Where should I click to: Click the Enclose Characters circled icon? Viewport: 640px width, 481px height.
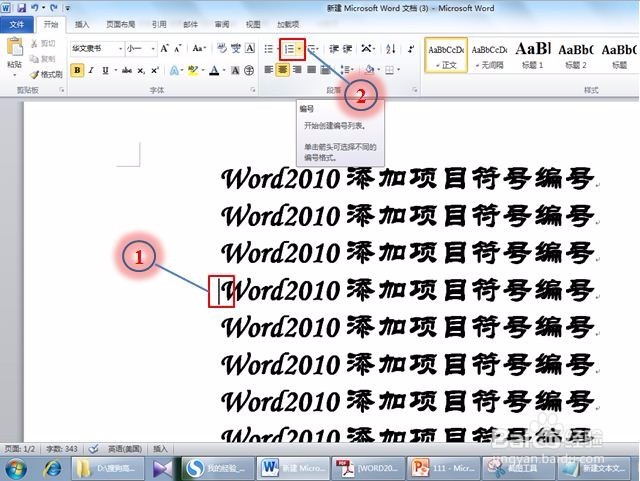249,71
